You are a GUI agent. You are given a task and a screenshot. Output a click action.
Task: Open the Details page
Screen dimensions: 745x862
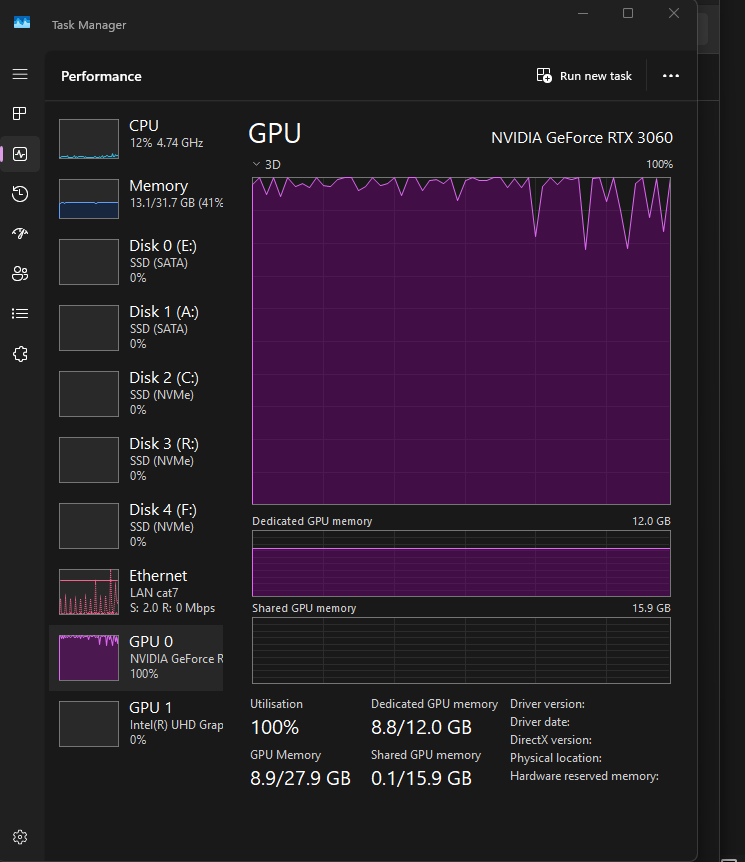(x=20, y=313)
